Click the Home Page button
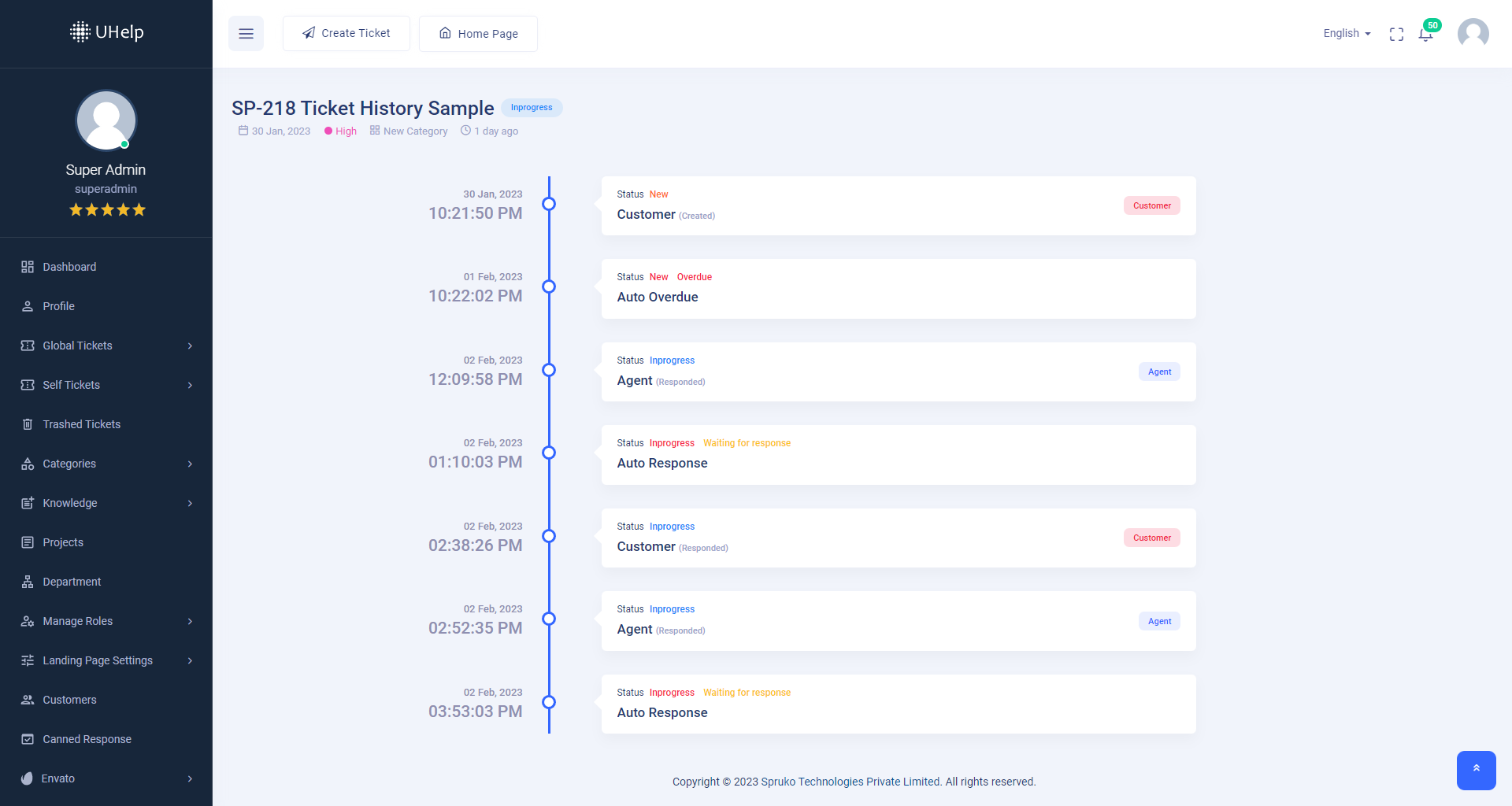 pyautogui.click(x=478, y=33)
